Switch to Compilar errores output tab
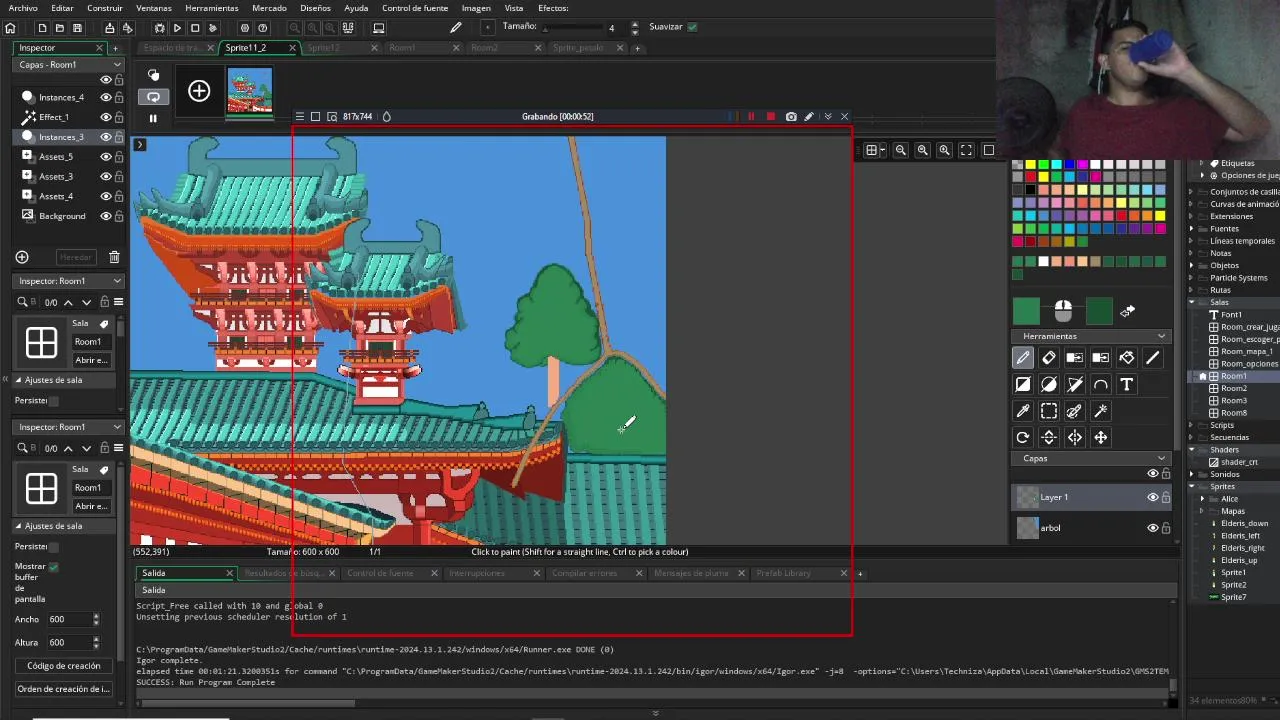This screenshot has width=1280, height=720. 585,574
